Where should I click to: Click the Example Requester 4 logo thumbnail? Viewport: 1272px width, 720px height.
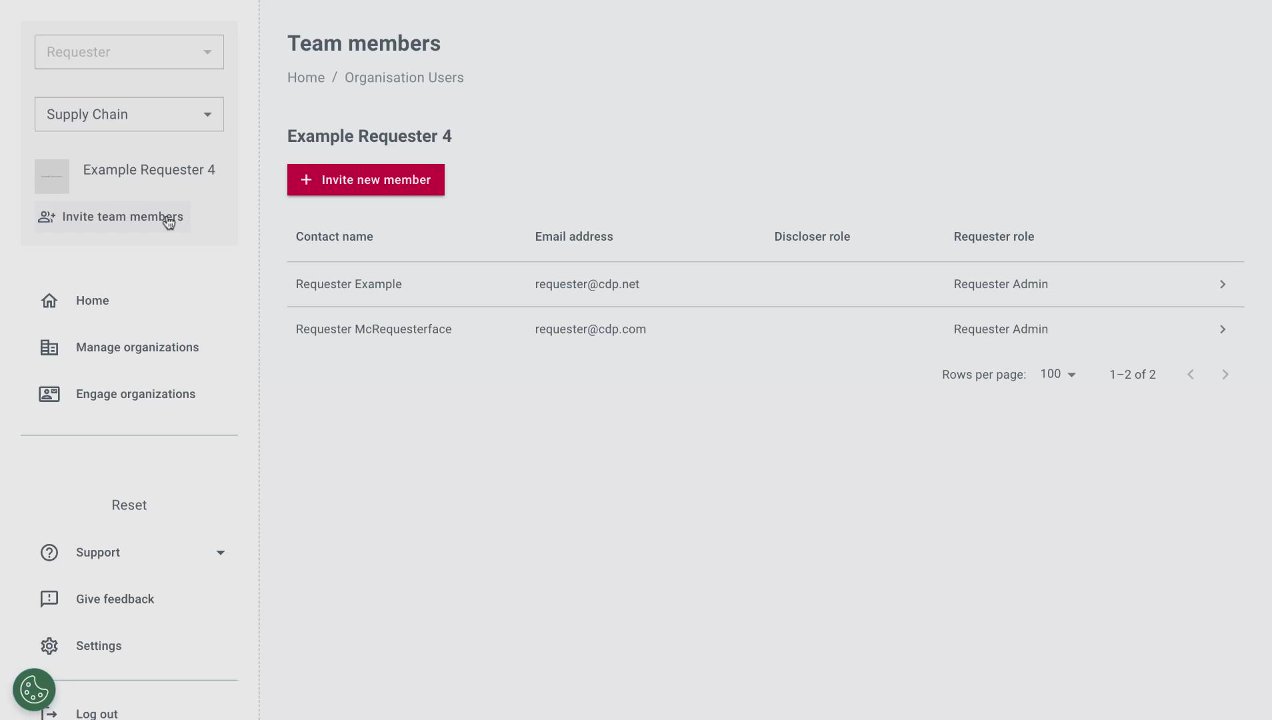[x=52, y=176]
